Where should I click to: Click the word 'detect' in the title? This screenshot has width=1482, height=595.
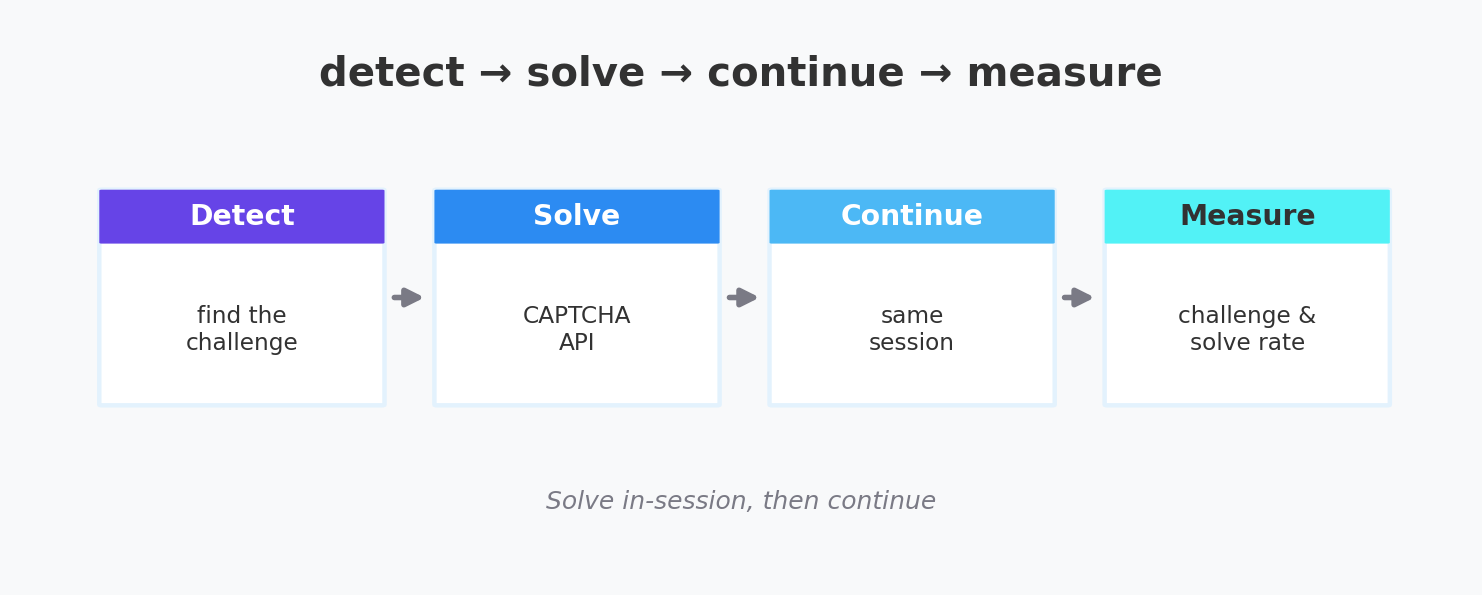(x=392, y=74)
